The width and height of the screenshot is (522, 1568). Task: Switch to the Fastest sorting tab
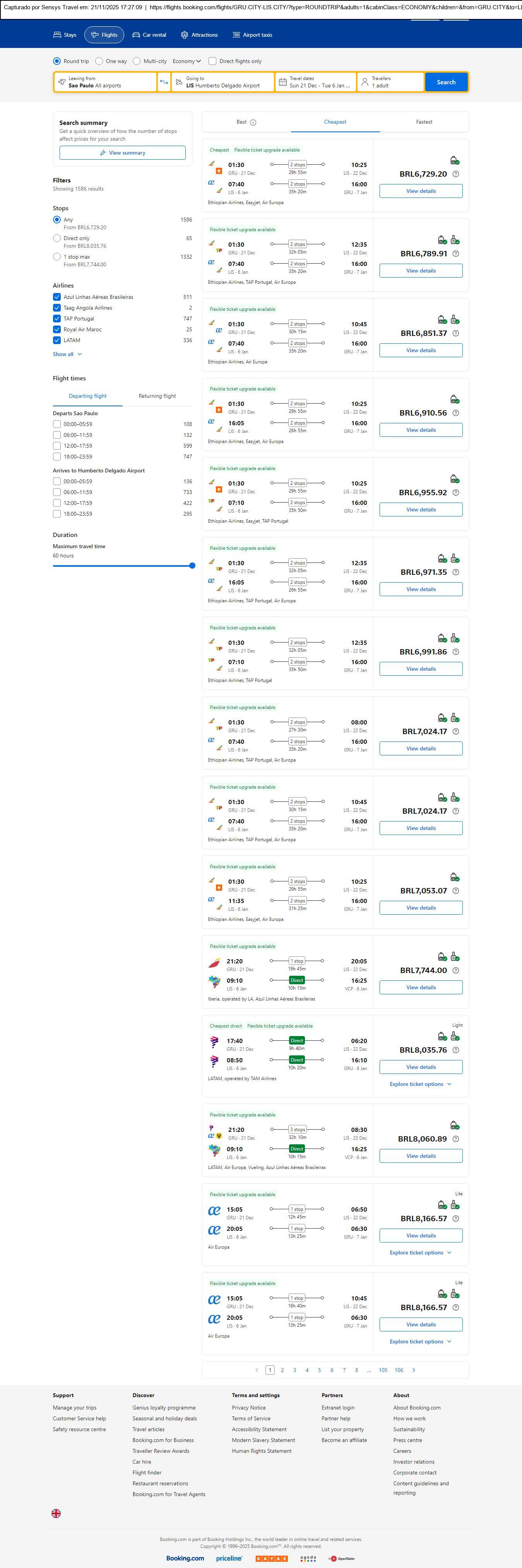click(424, 122)
